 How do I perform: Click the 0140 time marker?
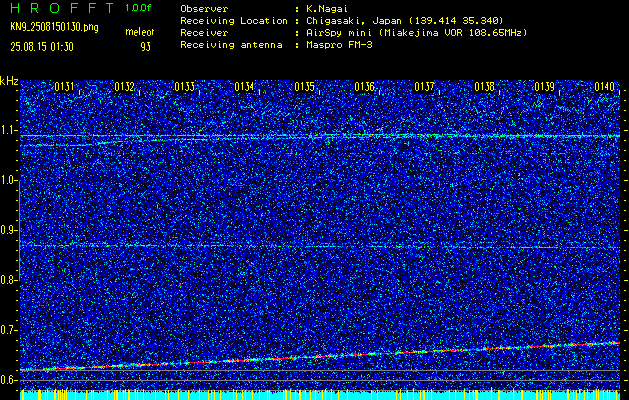tap(604, 87)
